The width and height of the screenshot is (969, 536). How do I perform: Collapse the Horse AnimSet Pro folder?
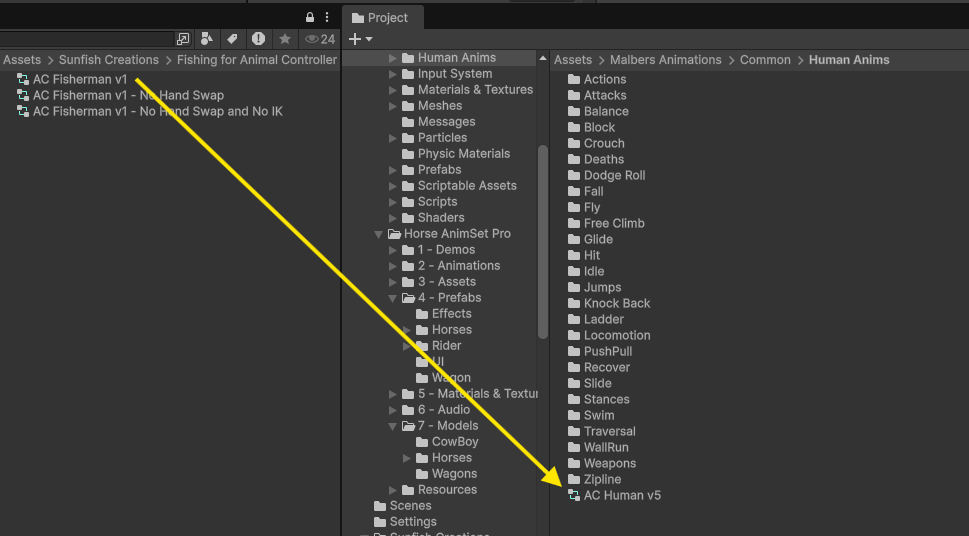tap(379, 234)
